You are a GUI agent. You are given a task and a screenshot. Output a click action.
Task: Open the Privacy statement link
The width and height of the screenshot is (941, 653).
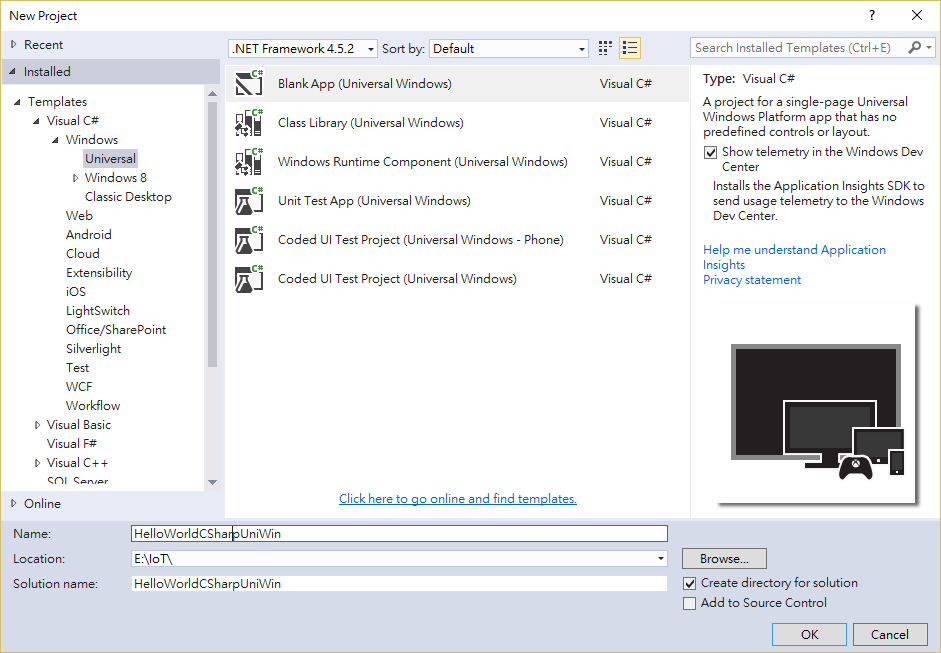point(752,280)
